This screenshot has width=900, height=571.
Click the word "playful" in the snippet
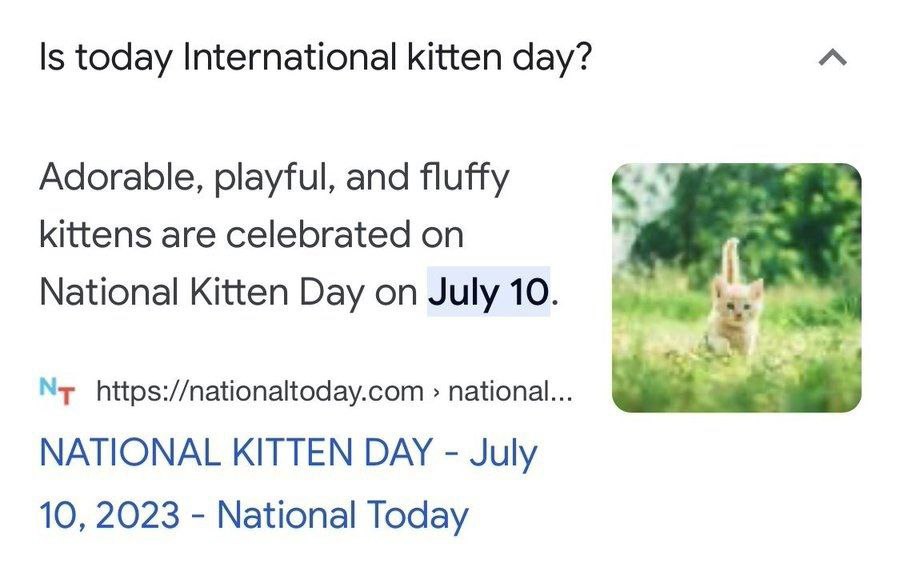(x=264, y=179)
